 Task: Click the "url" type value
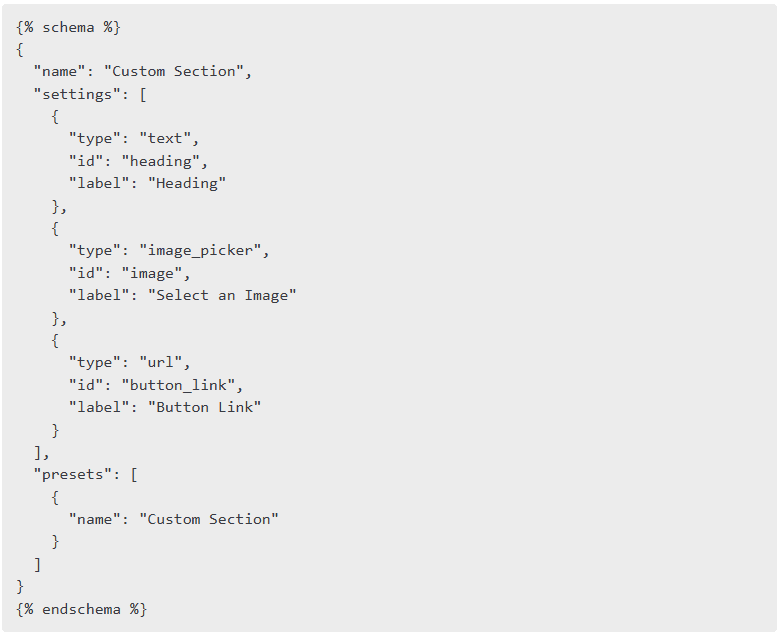point(160,362)
